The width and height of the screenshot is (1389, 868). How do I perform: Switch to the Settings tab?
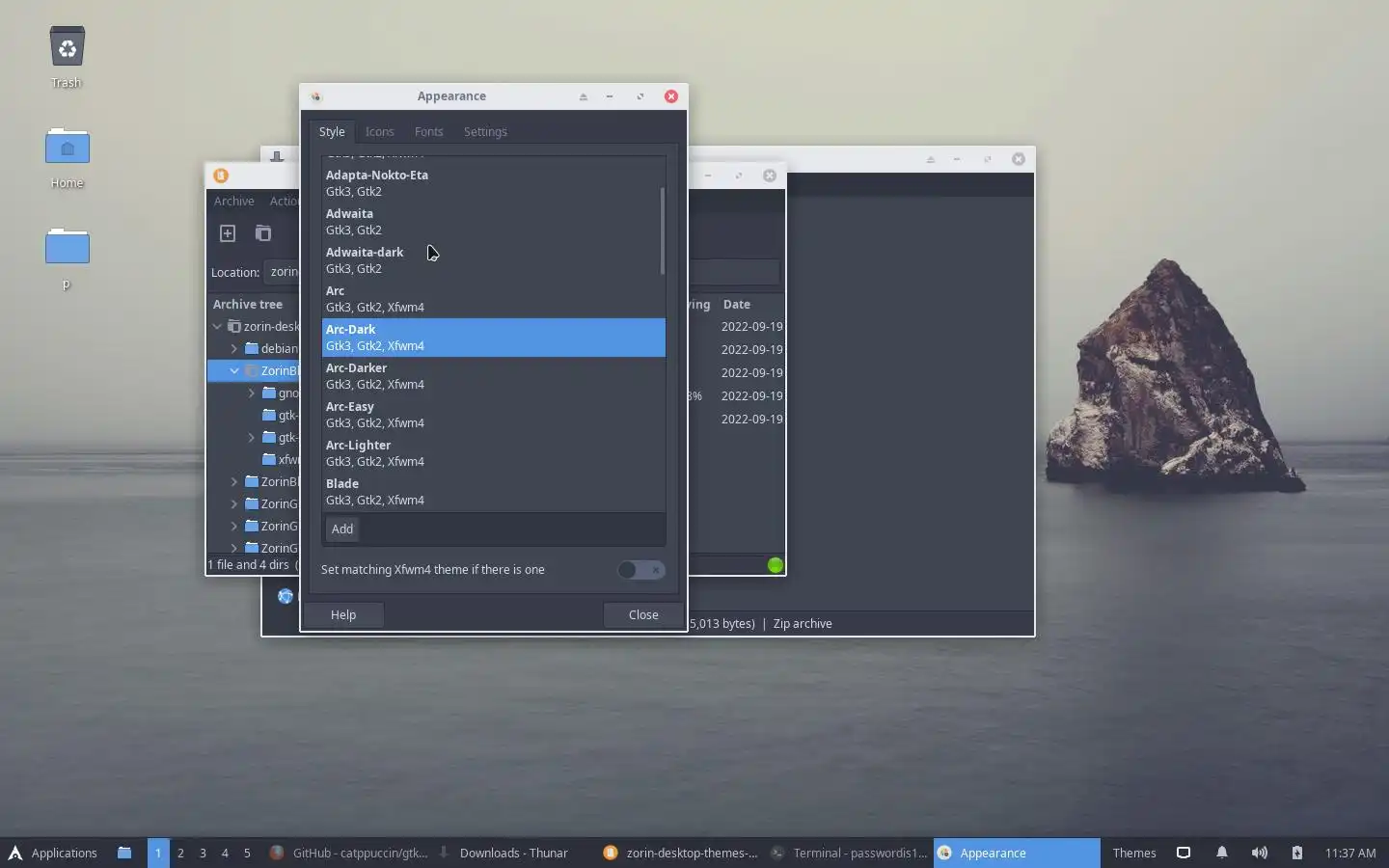pos(485,132)
